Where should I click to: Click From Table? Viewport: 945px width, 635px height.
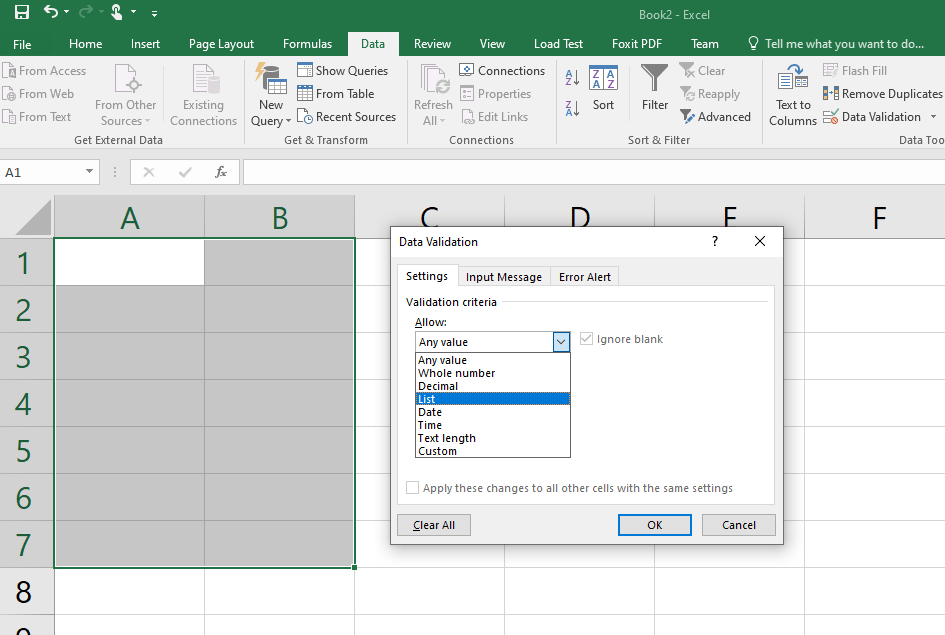pos(336,93)
